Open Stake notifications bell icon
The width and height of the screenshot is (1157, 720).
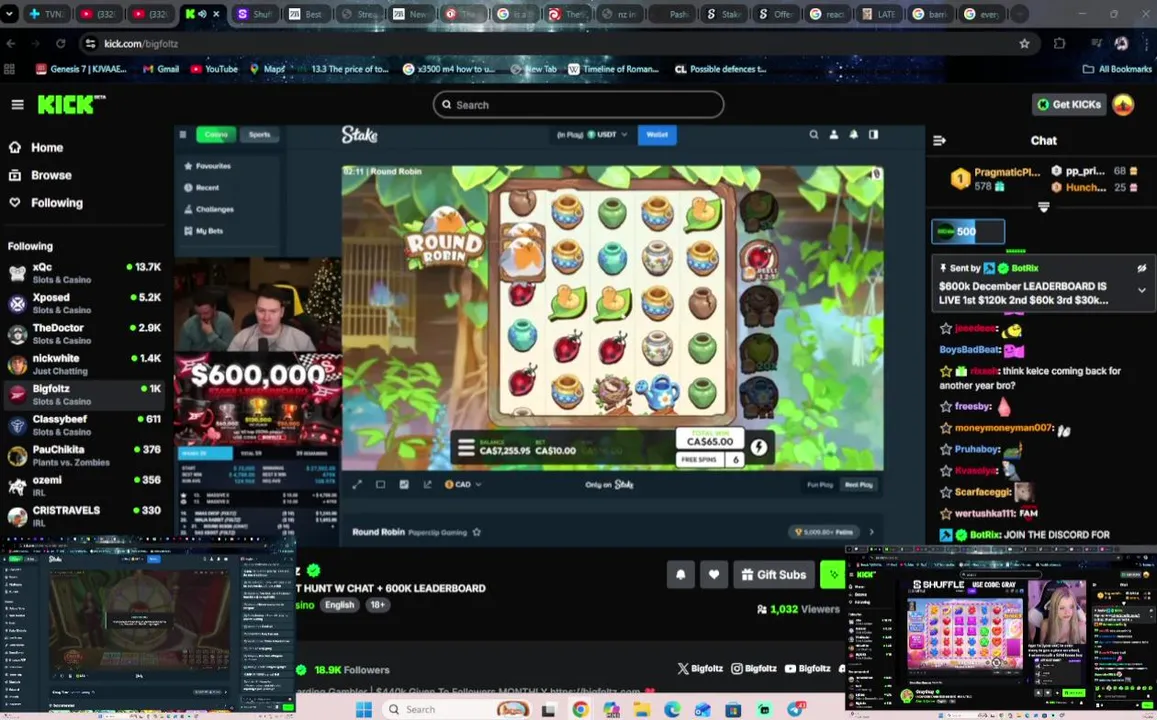854,134
